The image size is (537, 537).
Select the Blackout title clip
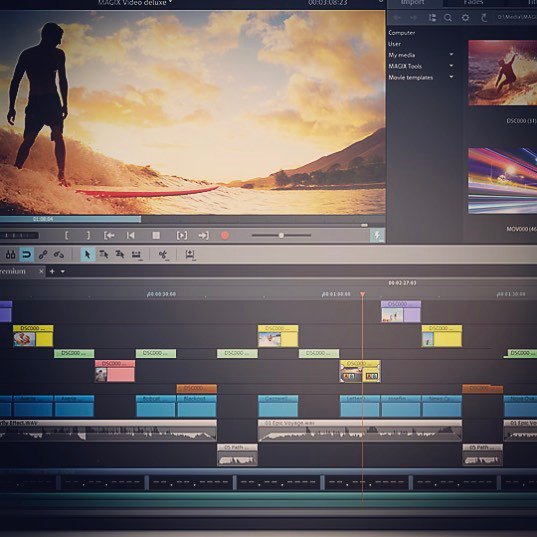[197, 406]
